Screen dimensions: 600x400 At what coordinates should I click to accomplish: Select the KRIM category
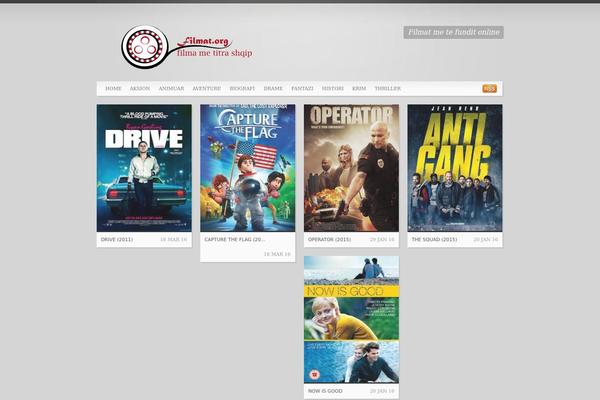359,88
